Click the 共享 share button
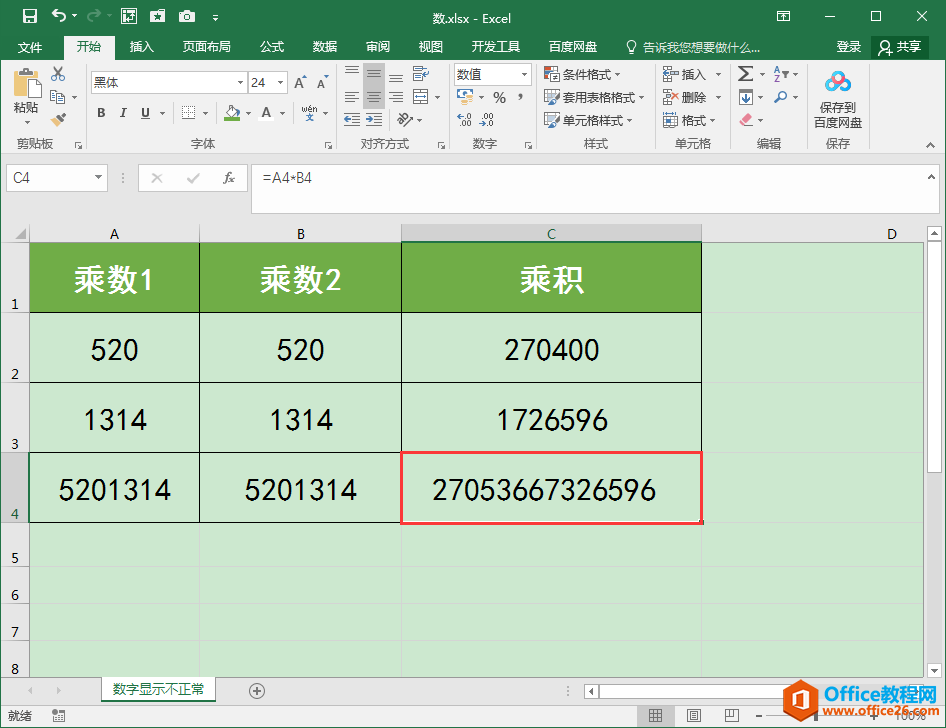 coord(900,47)
